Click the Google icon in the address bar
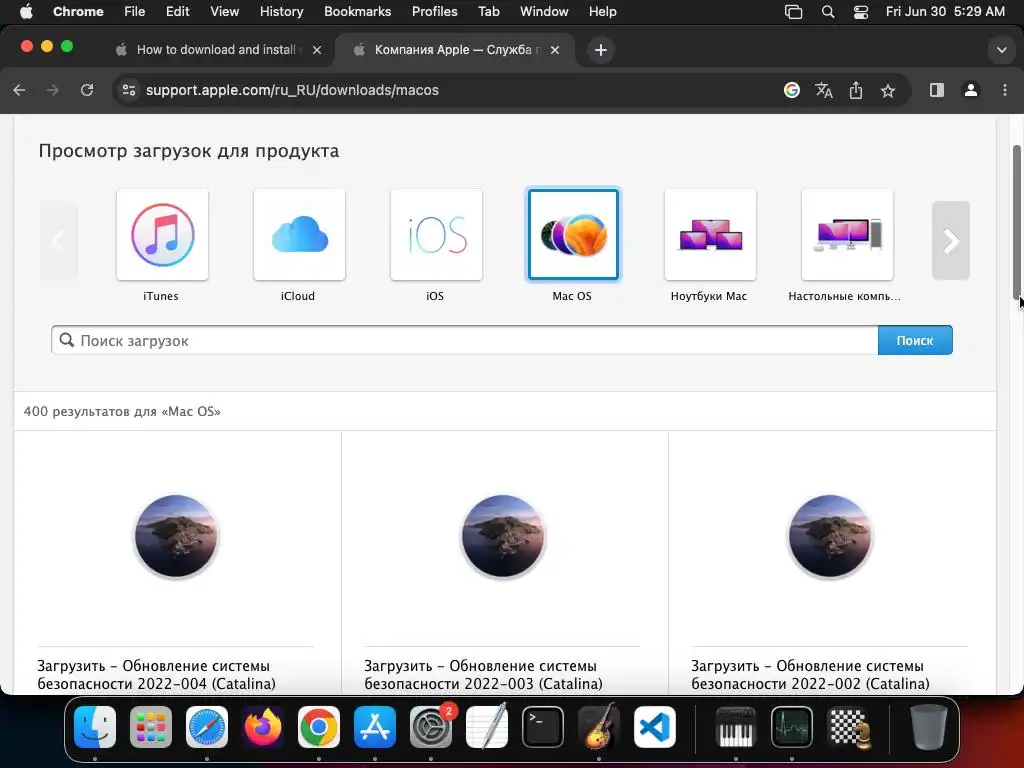Viewport: 1024px width, 768px height. 792,90
